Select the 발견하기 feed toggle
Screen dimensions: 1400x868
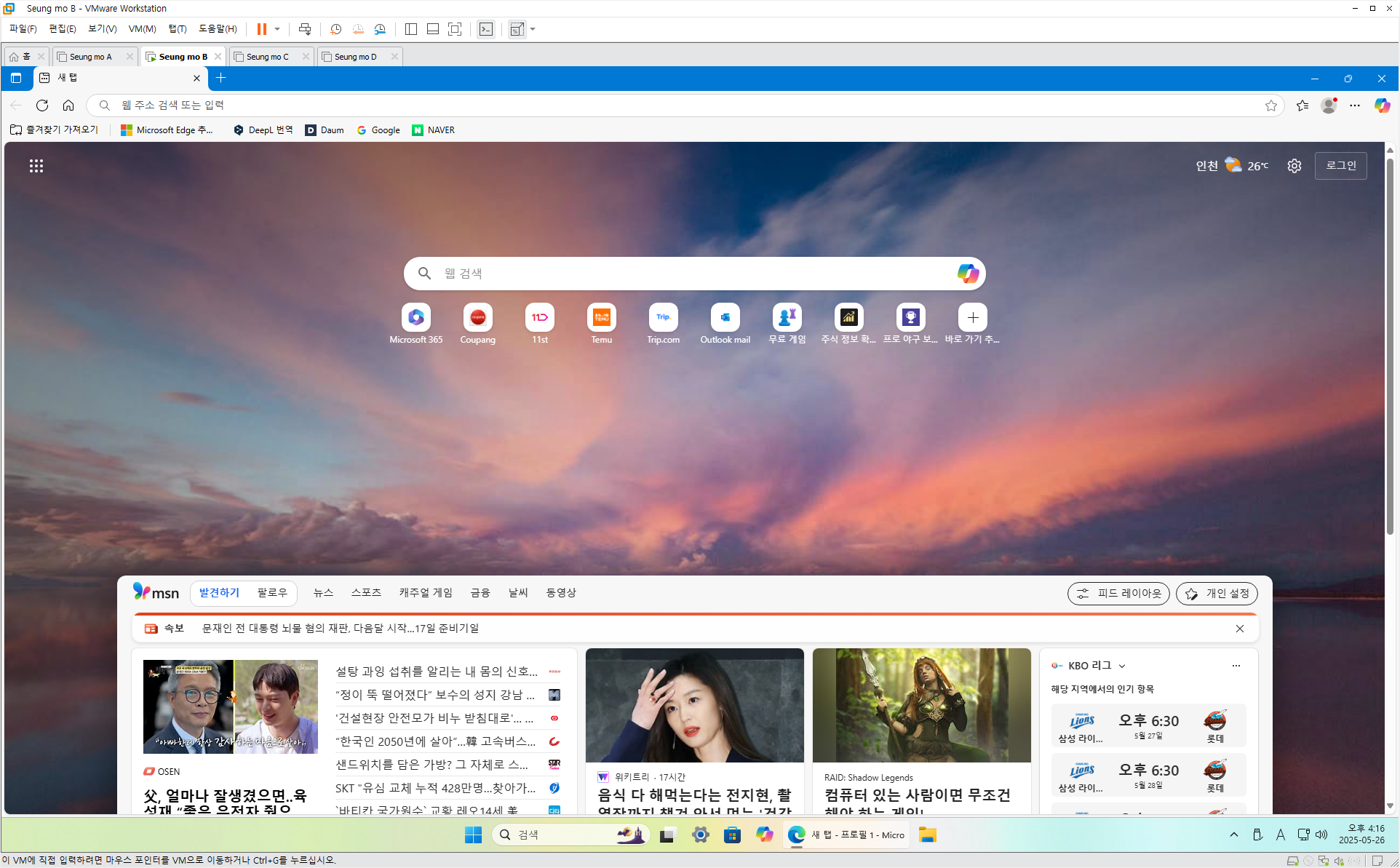[x=219, y=593]
